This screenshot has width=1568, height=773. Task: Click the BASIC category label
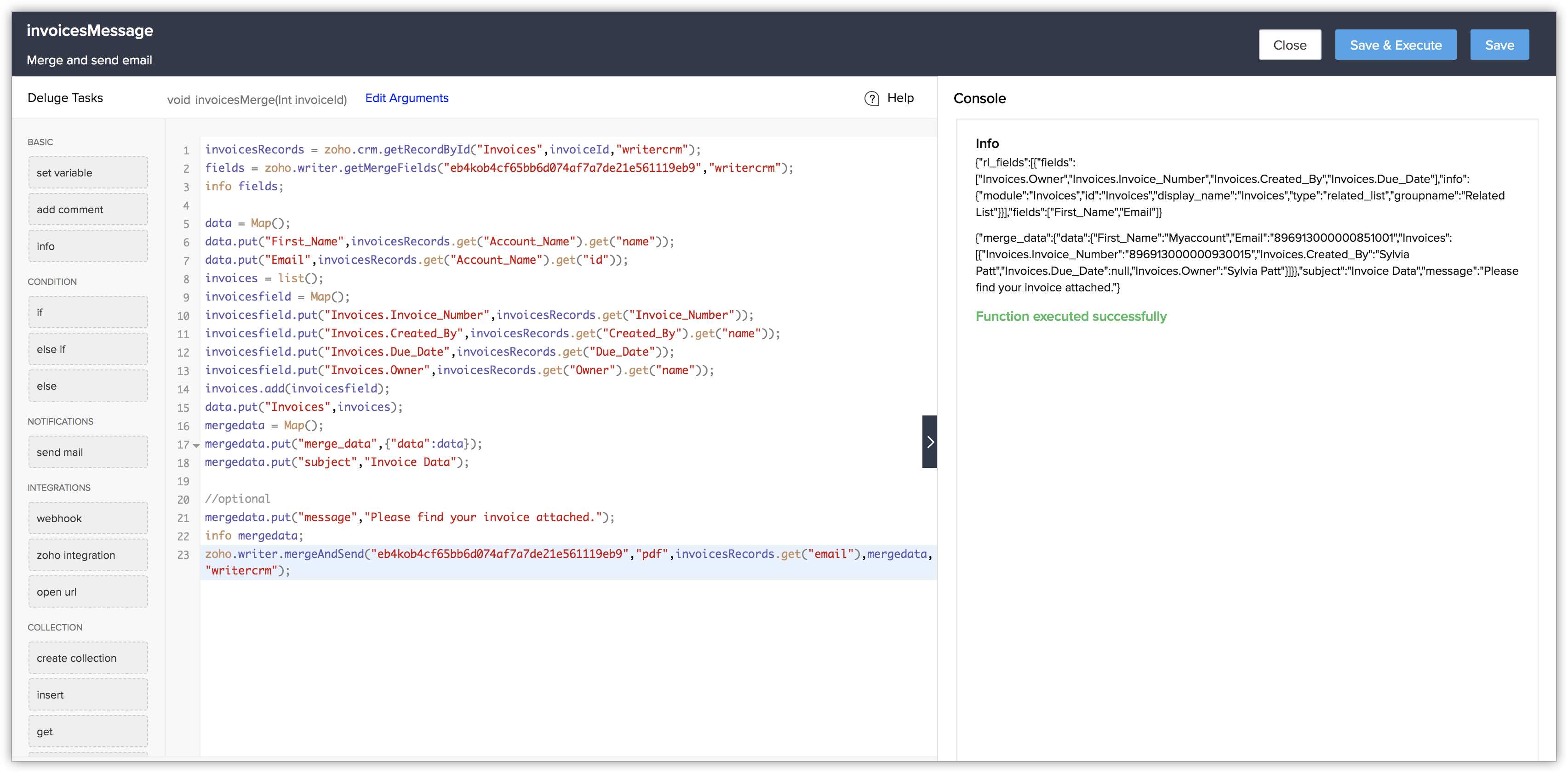tap(40, 142)
